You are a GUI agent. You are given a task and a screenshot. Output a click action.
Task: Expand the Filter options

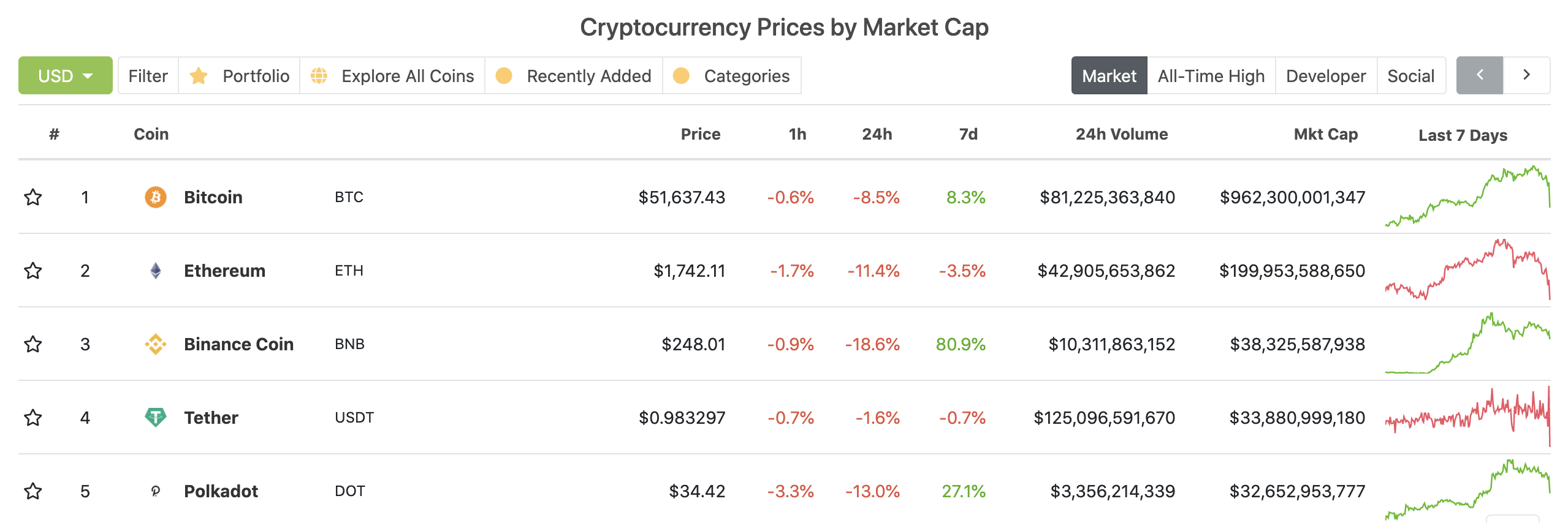(148, 76)
